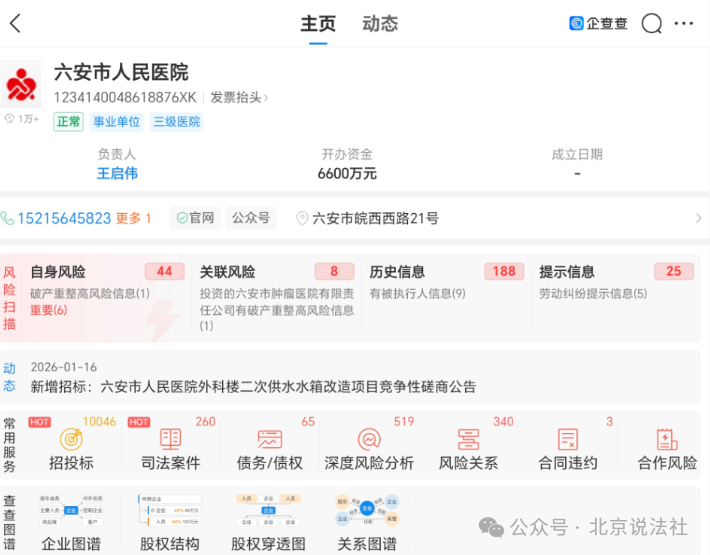The width and height of the screenshot is (710, 555).
Task: Expand 发票抬头 details
Action: [239, 98]
